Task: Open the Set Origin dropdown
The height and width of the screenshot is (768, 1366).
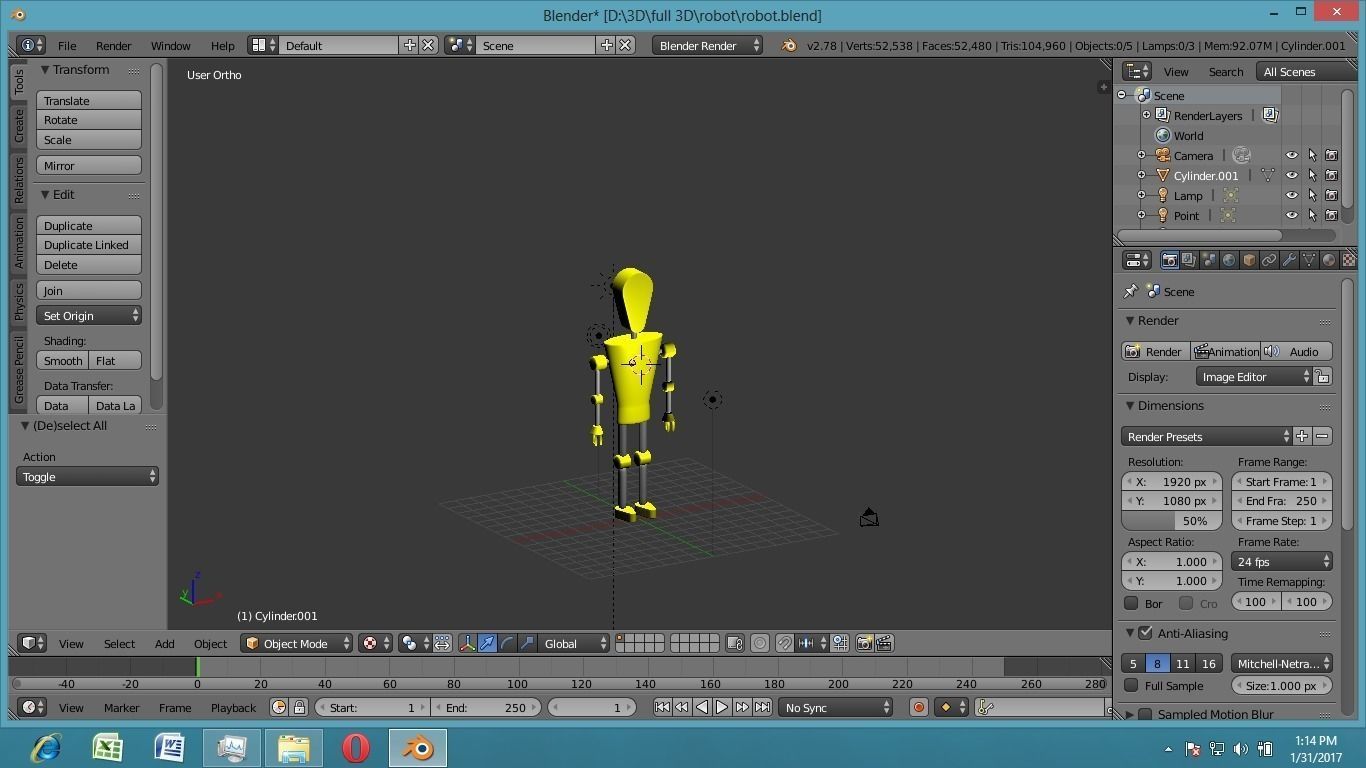Action: point(89,316)
